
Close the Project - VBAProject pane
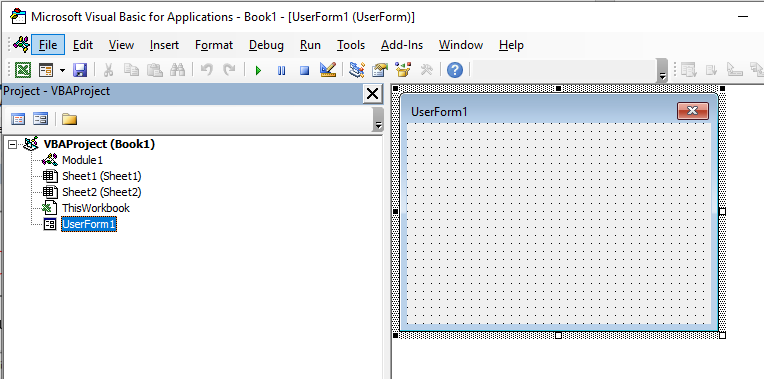(372, 94)
